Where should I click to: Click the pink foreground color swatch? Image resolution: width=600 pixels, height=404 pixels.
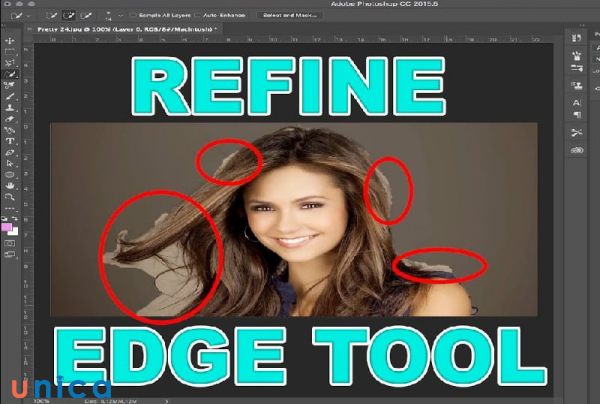[x=6, y=227]
